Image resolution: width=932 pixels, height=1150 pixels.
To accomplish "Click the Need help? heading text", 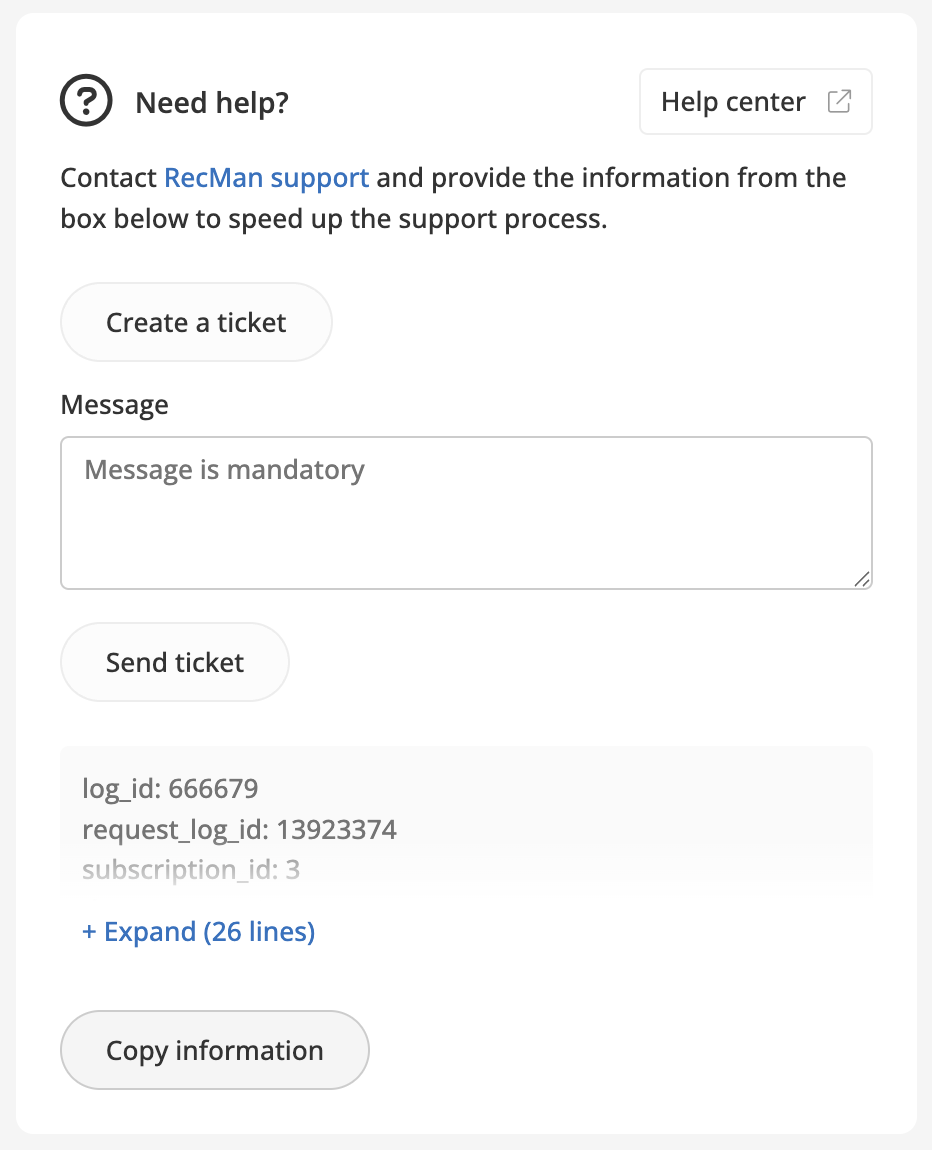I will (x=212, y=102).
